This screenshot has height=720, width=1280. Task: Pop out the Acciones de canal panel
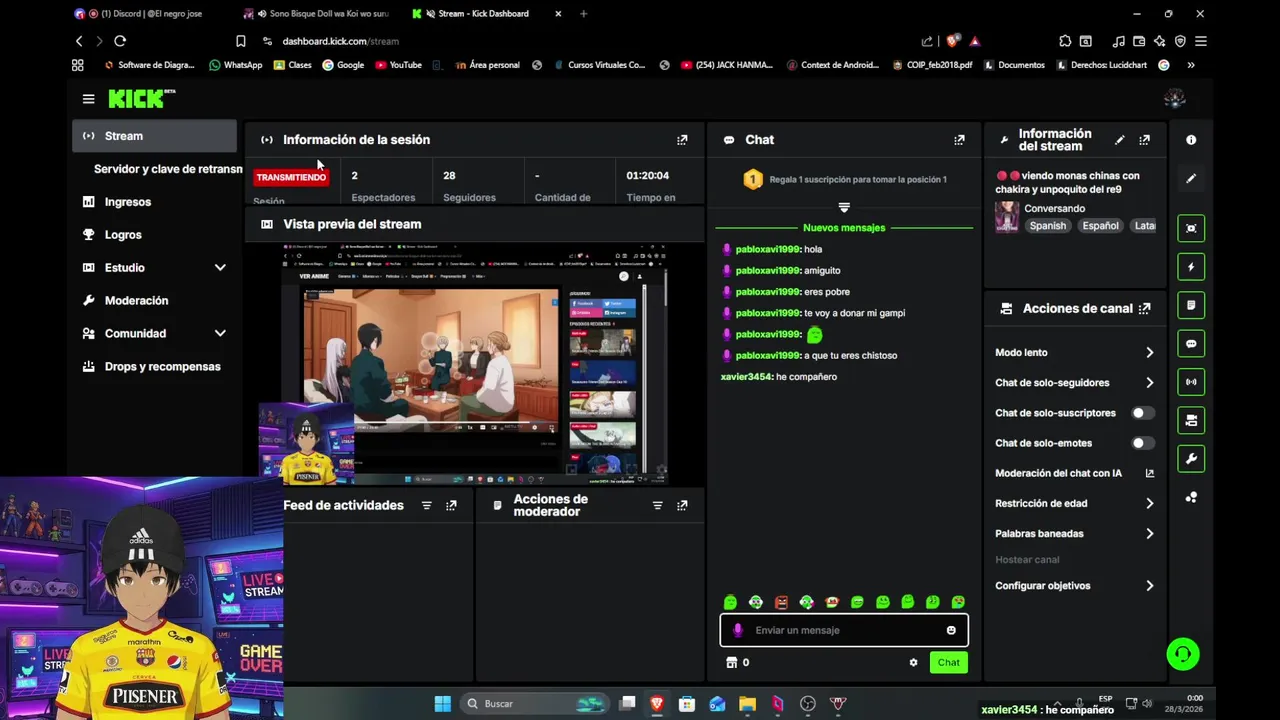tap(1145, 308)
